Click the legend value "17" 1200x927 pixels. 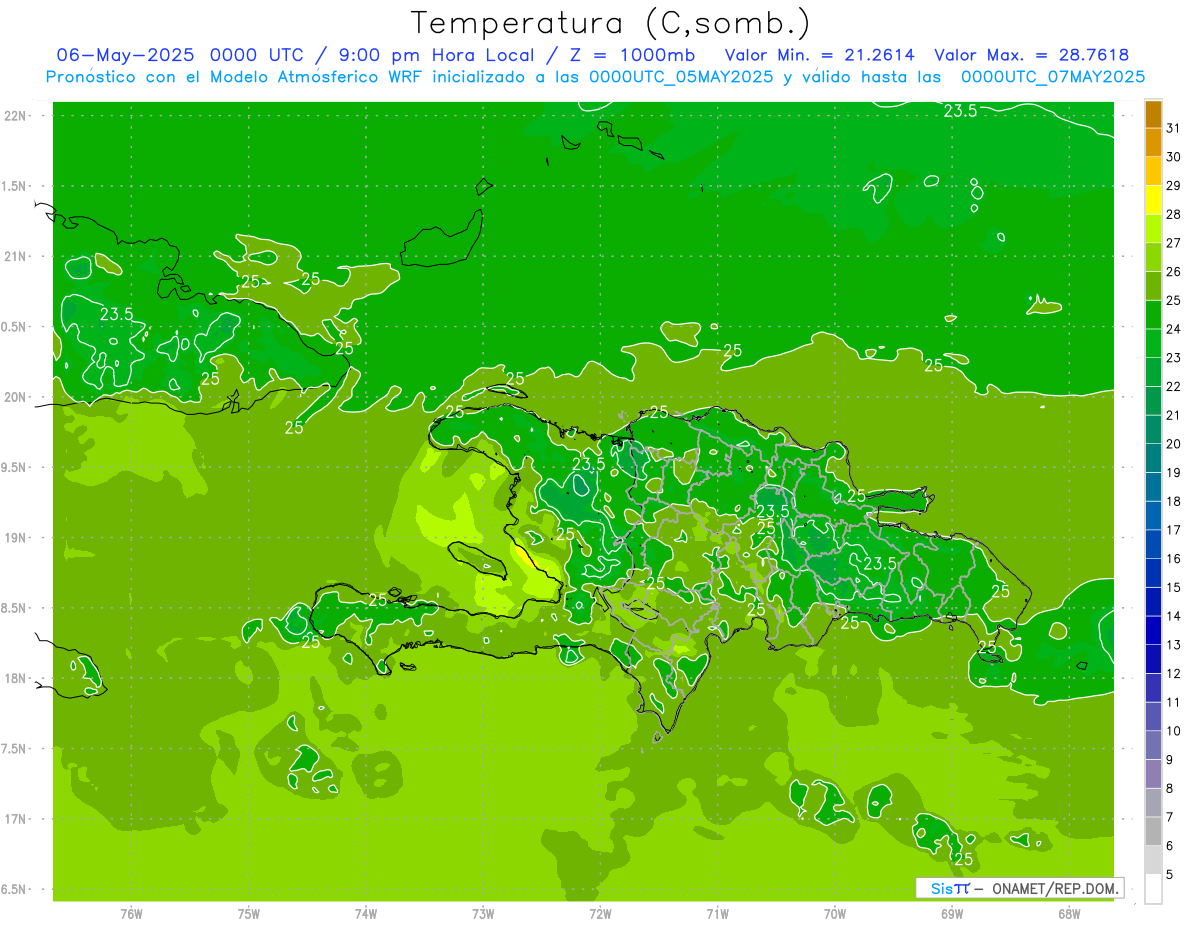[1174, 530]
